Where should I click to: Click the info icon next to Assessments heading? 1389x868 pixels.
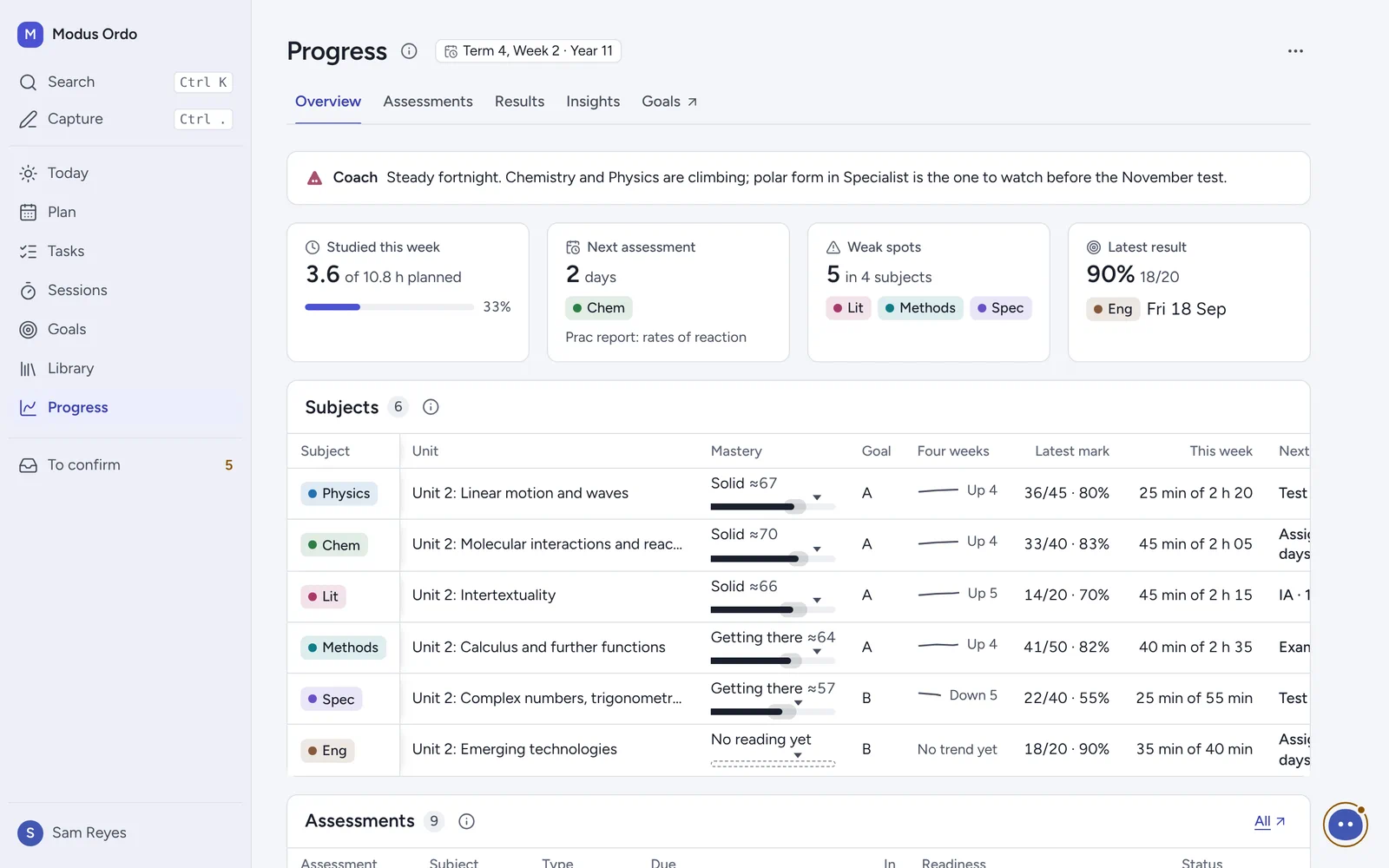[x=466, y=821]
